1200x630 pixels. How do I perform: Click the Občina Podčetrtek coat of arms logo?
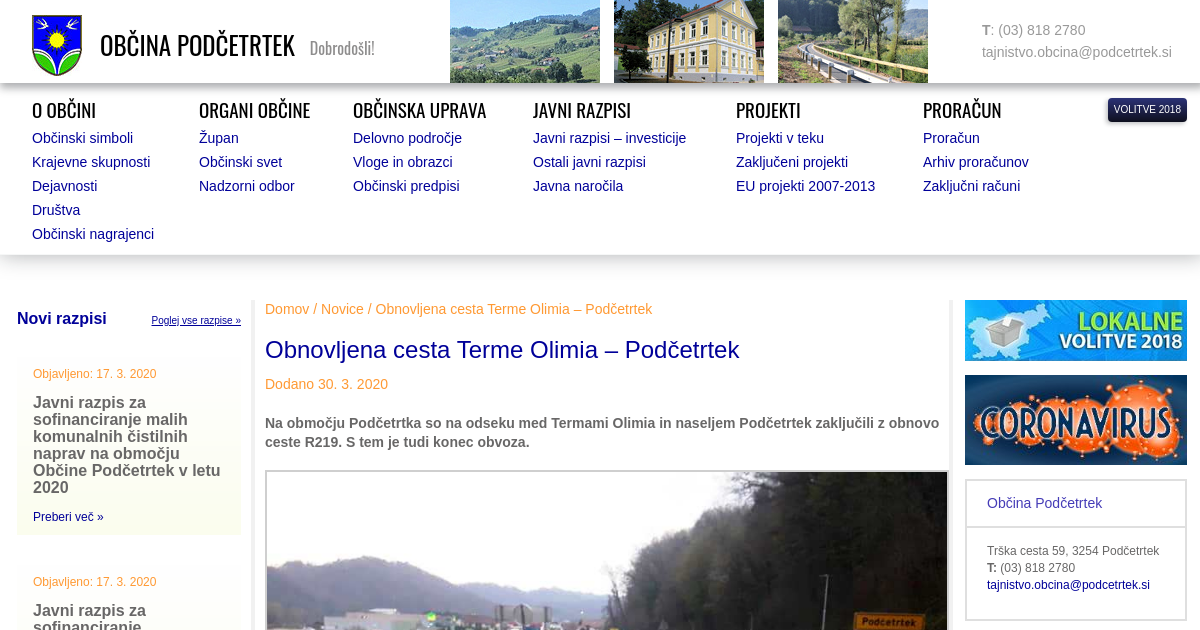[x=57, y=45]
